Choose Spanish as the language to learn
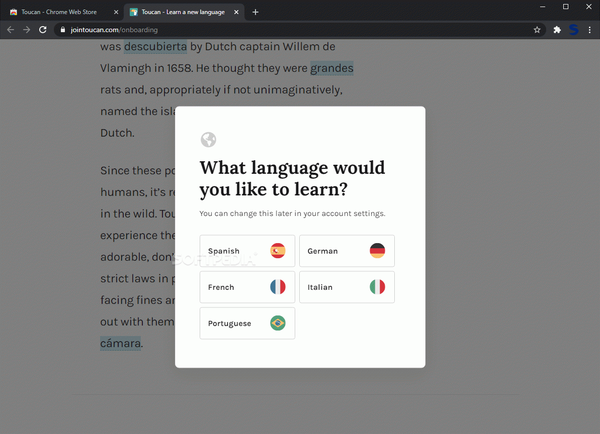Screen dimensions: 600x434 coord(247,251)
